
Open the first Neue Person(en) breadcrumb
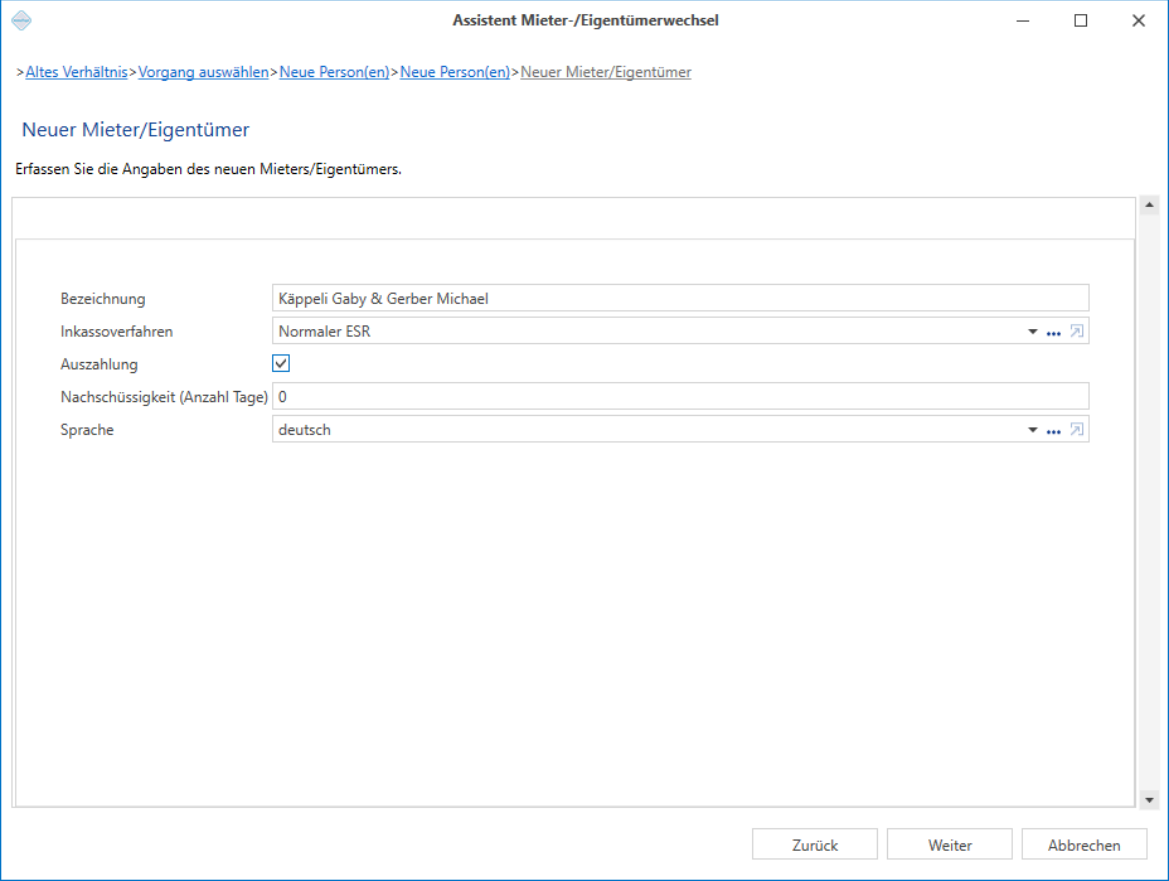[x=335, y=72]
